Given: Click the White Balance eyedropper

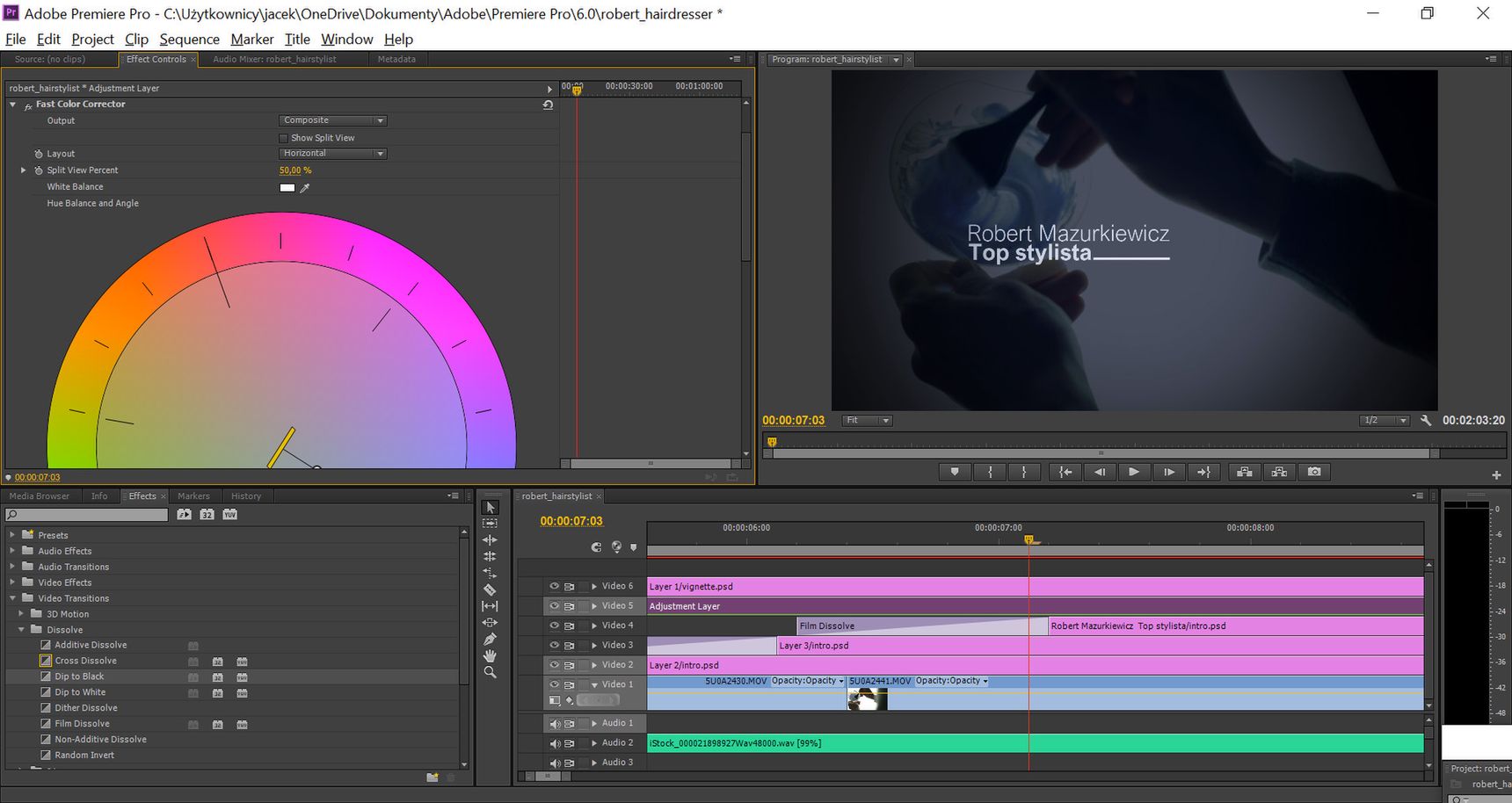Looking at the screenshot, I should [305, 187].
